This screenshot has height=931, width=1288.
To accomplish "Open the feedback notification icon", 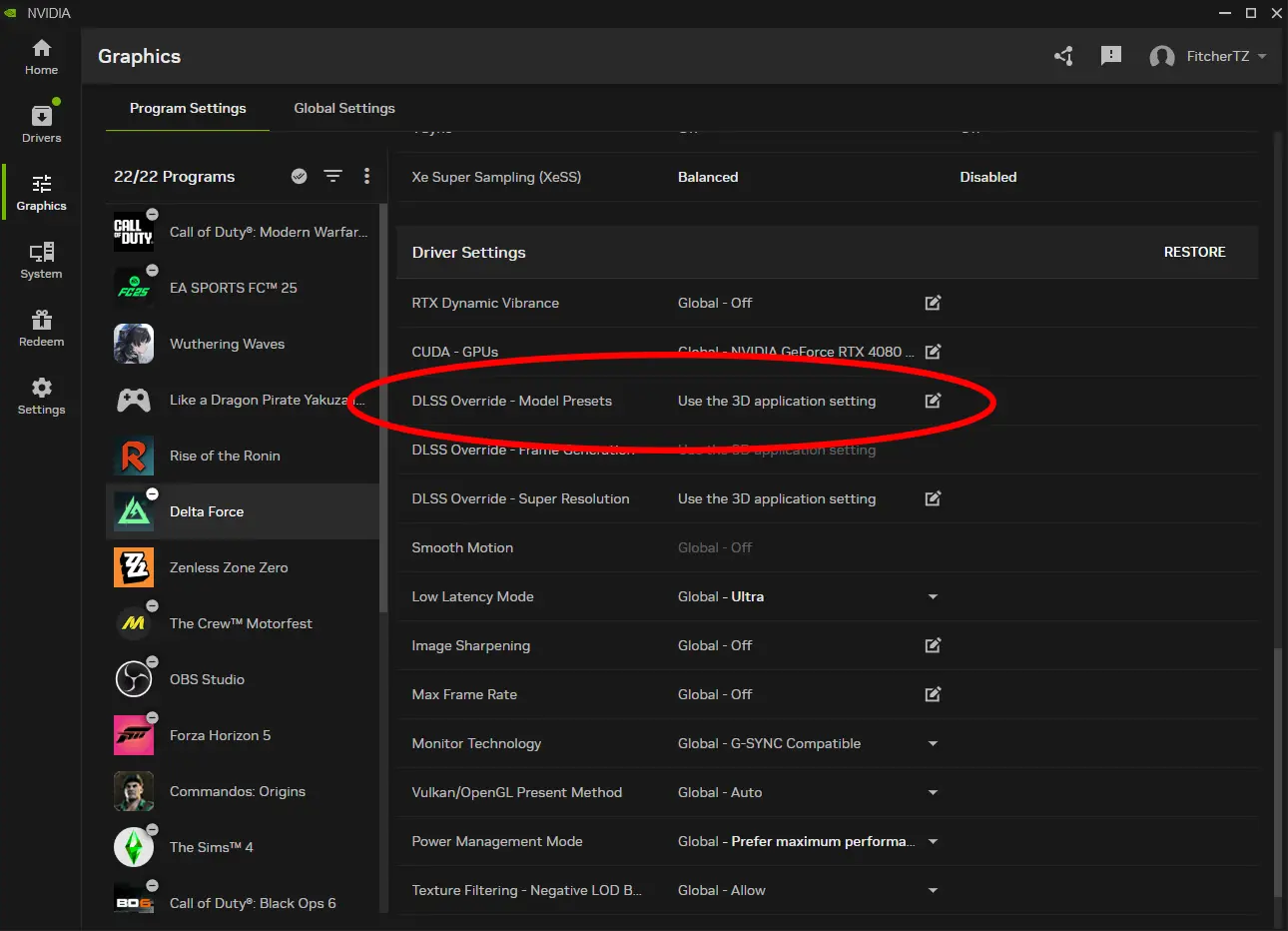I will tap(1110, 56).
